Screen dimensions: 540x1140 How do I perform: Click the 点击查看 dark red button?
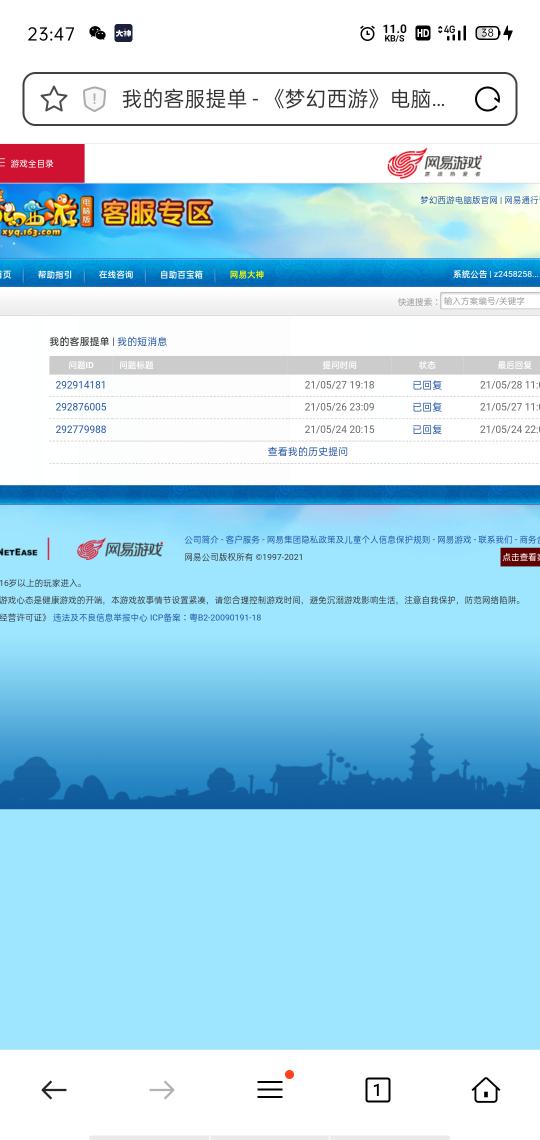(520, 558)
